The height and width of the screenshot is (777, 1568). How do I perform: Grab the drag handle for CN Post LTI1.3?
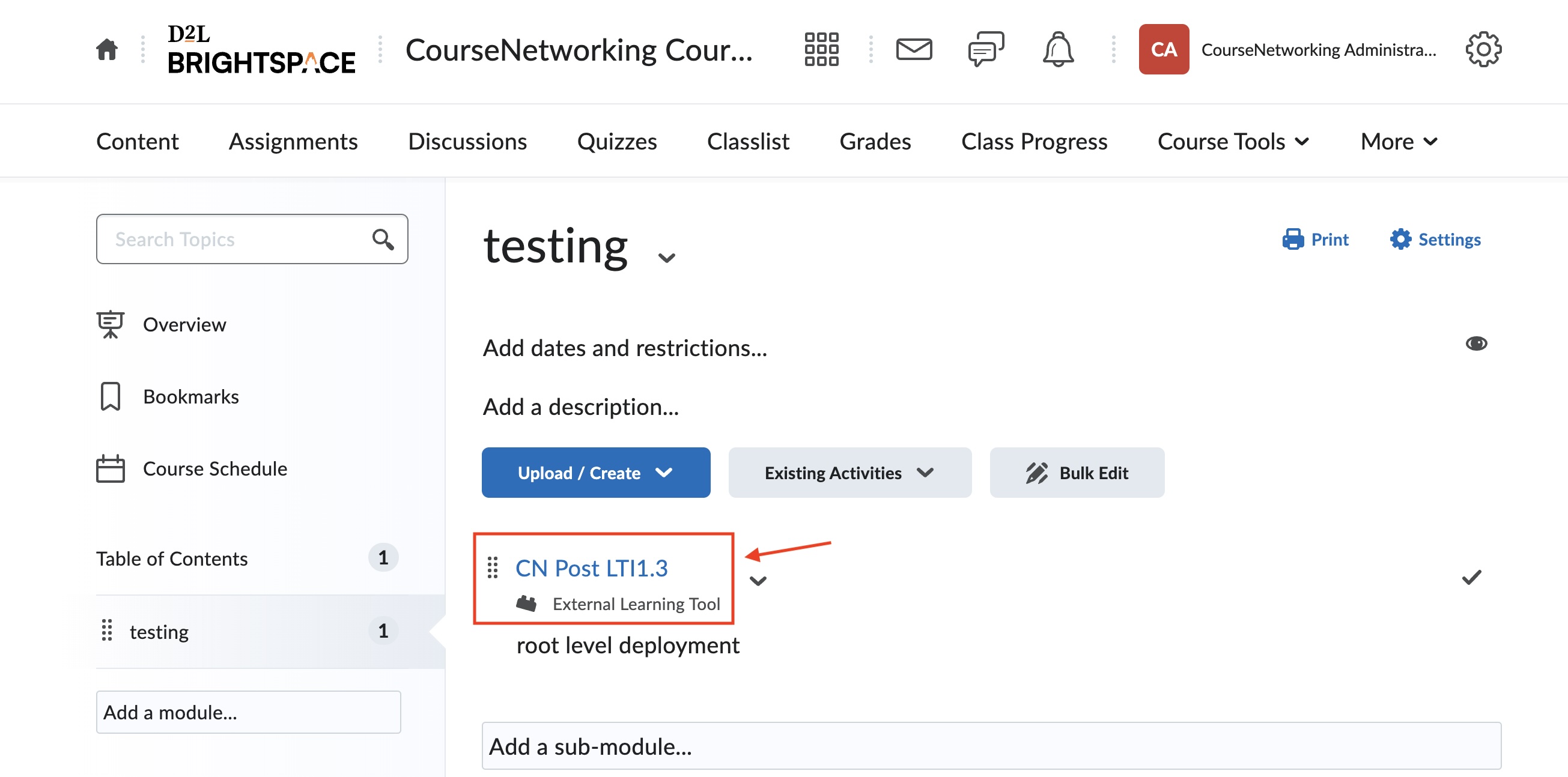pyautogui.click(x=493, y=567)
